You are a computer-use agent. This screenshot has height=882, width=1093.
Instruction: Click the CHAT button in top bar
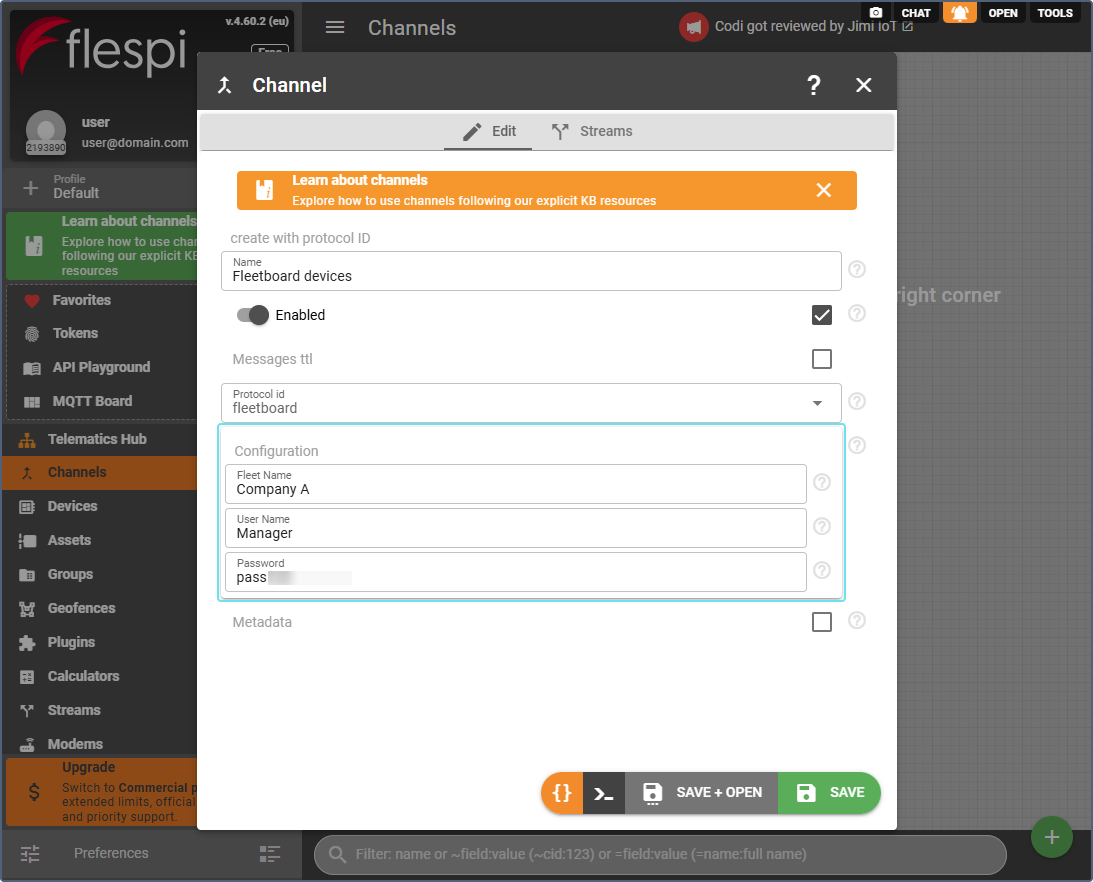915,13
